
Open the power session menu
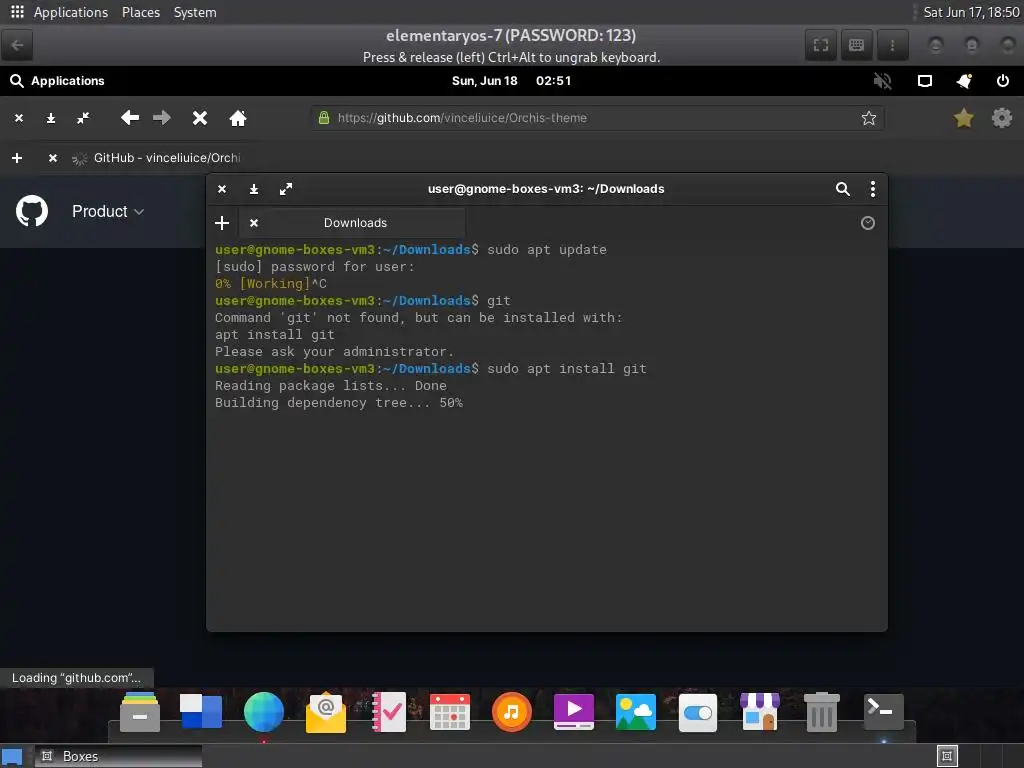pyautogui.click(x=1002, y=81)
